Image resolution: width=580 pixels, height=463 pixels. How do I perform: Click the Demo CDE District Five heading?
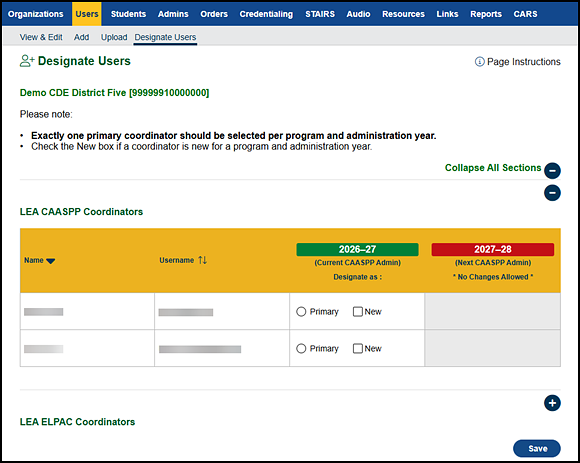[x=114, y=93]
